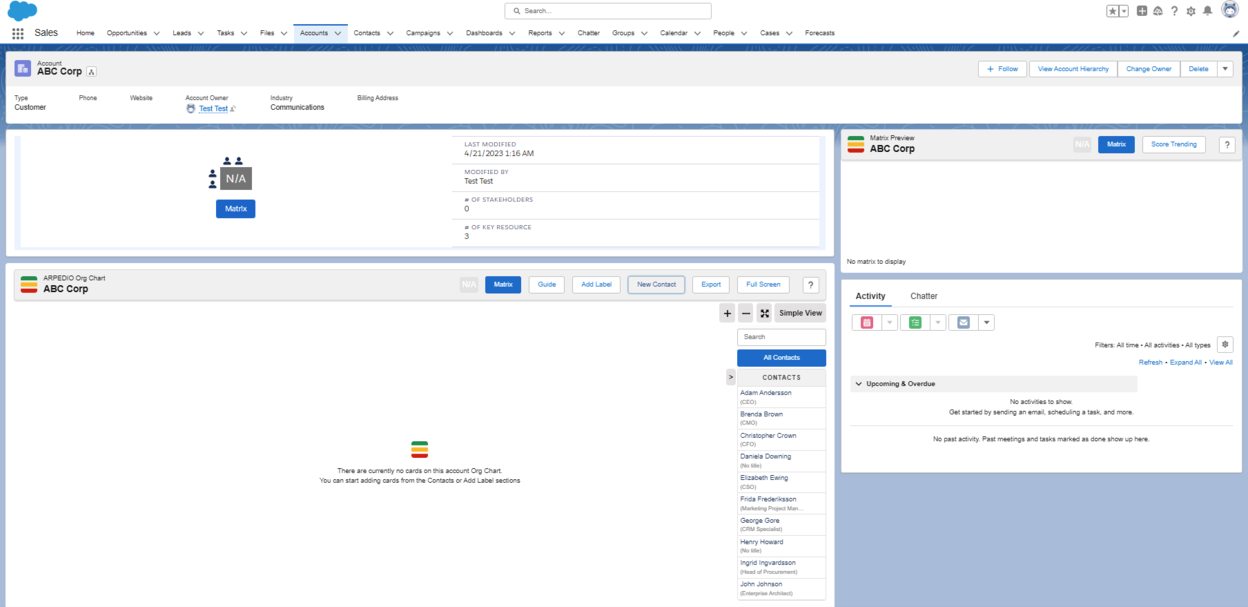
Task: Click View Account Hierarchy
Action: pos(1073,69)
